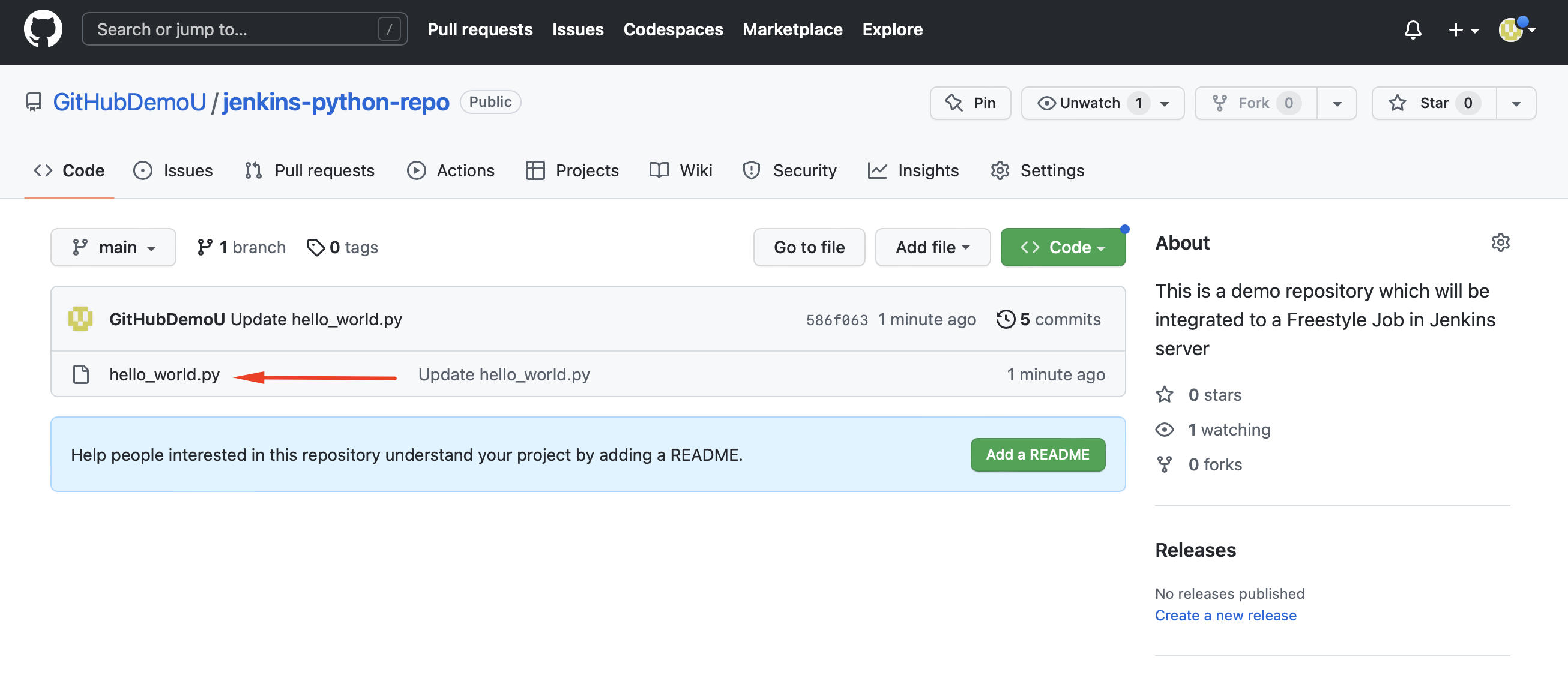View the 5 commits history
1568x678 pixels.
pos(1048,320)
